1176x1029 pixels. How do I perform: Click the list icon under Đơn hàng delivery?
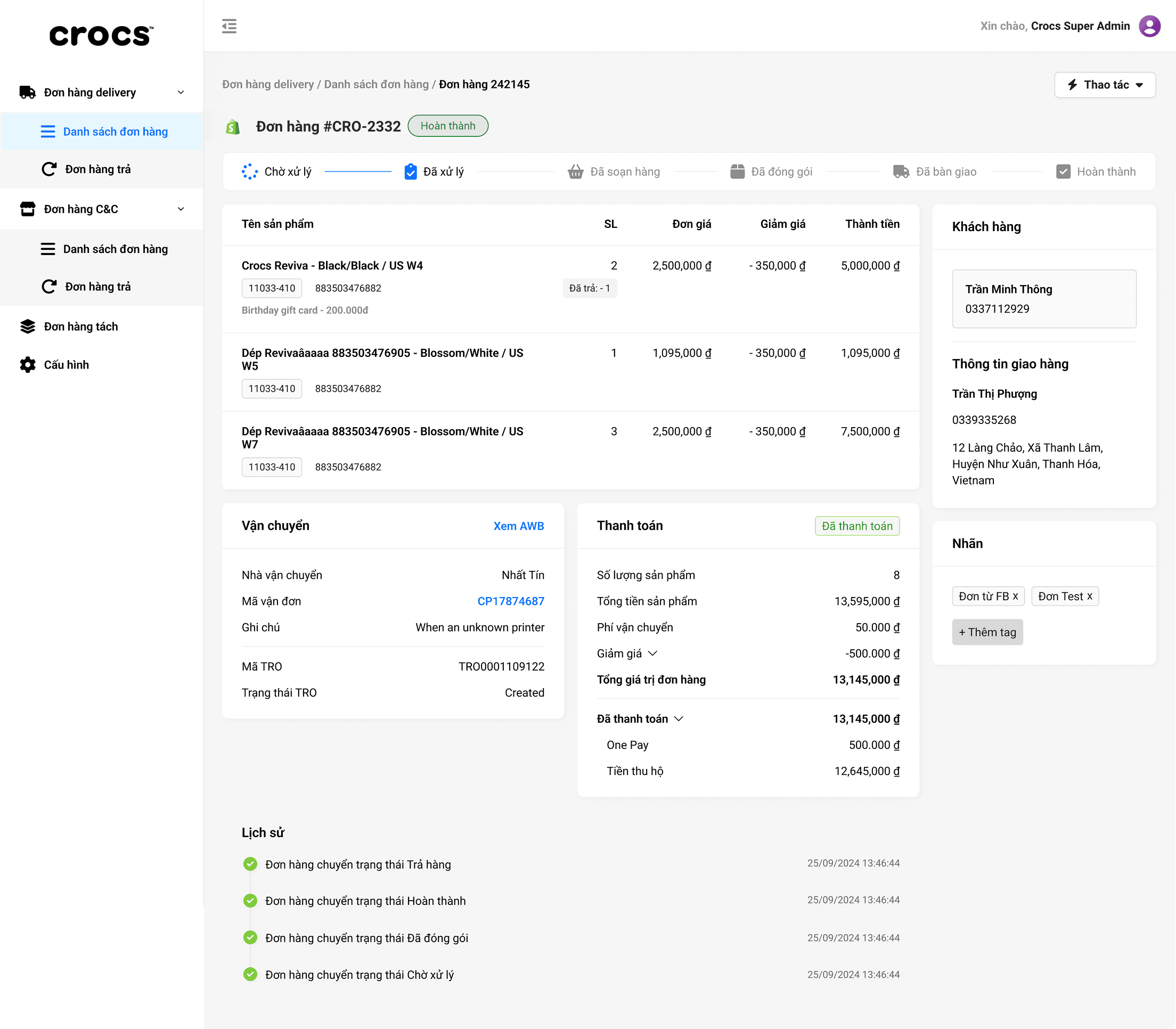point(48,132)
